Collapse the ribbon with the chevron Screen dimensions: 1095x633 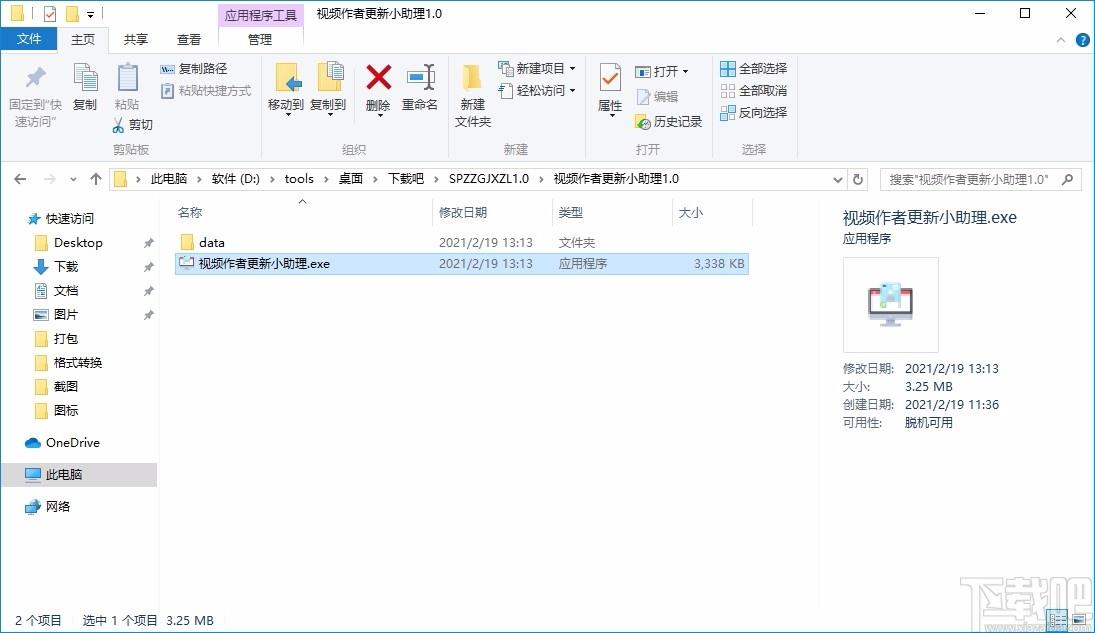tap(1060, 40)
